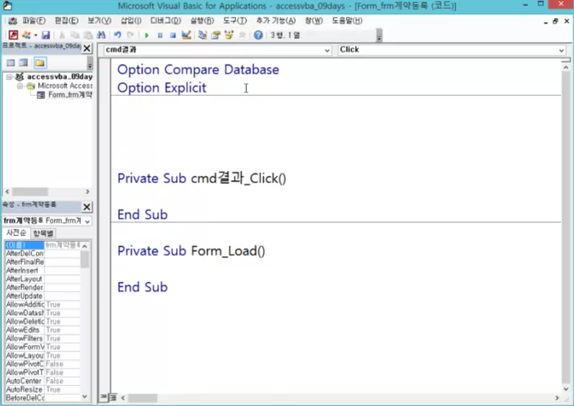The image size is (574, 406).
Task: Click the Break pause icon
Action: point(160,35)
